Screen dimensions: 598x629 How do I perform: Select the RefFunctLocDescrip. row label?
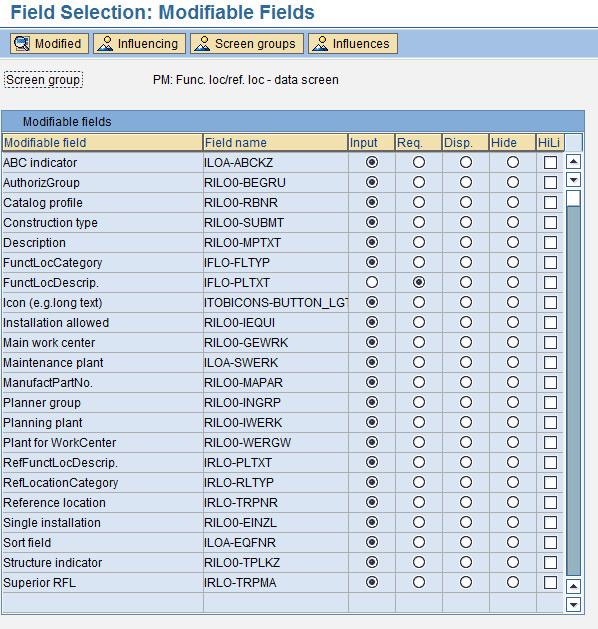coord(60,463)
